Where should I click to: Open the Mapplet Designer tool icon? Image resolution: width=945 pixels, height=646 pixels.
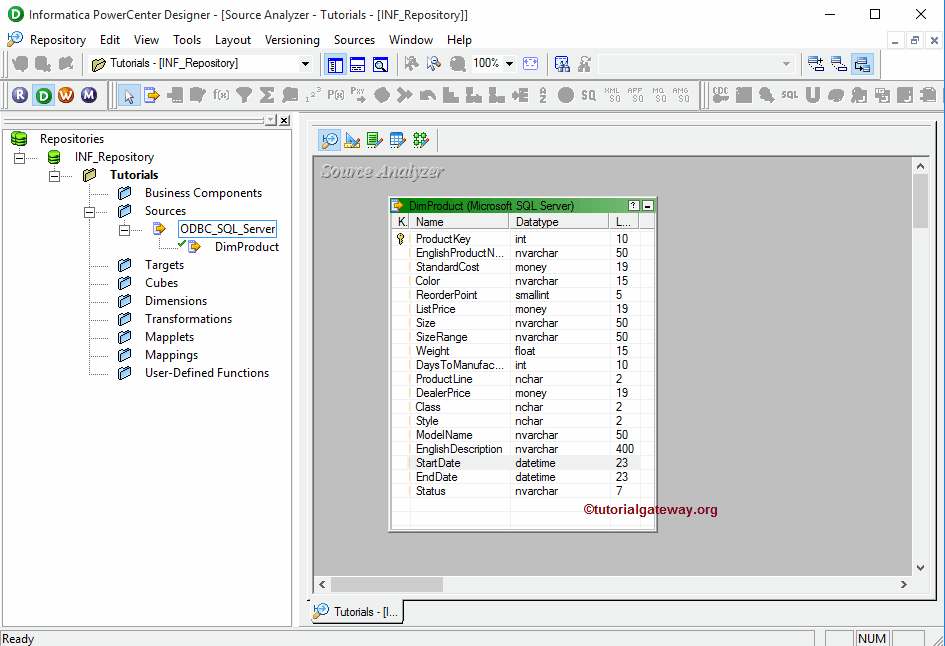point(398,140)
